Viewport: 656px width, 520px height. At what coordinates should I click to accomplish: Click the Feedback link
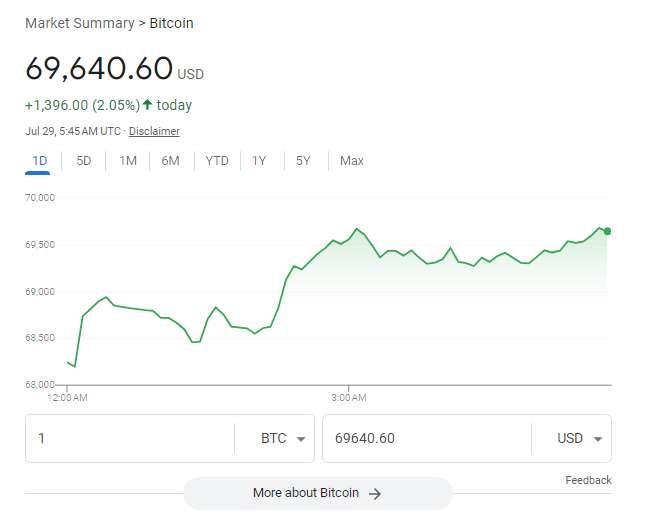(588, 481)
